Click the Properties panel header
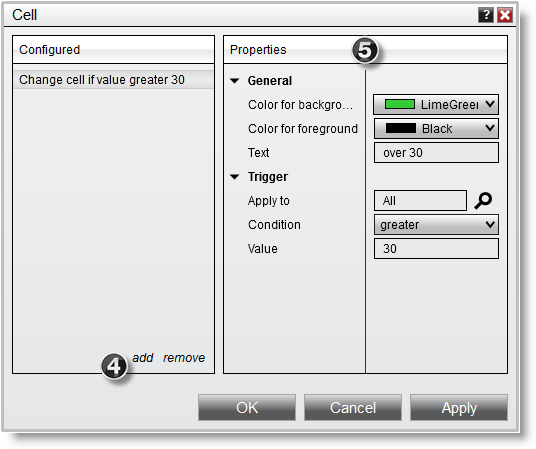 tap(365, 50)
